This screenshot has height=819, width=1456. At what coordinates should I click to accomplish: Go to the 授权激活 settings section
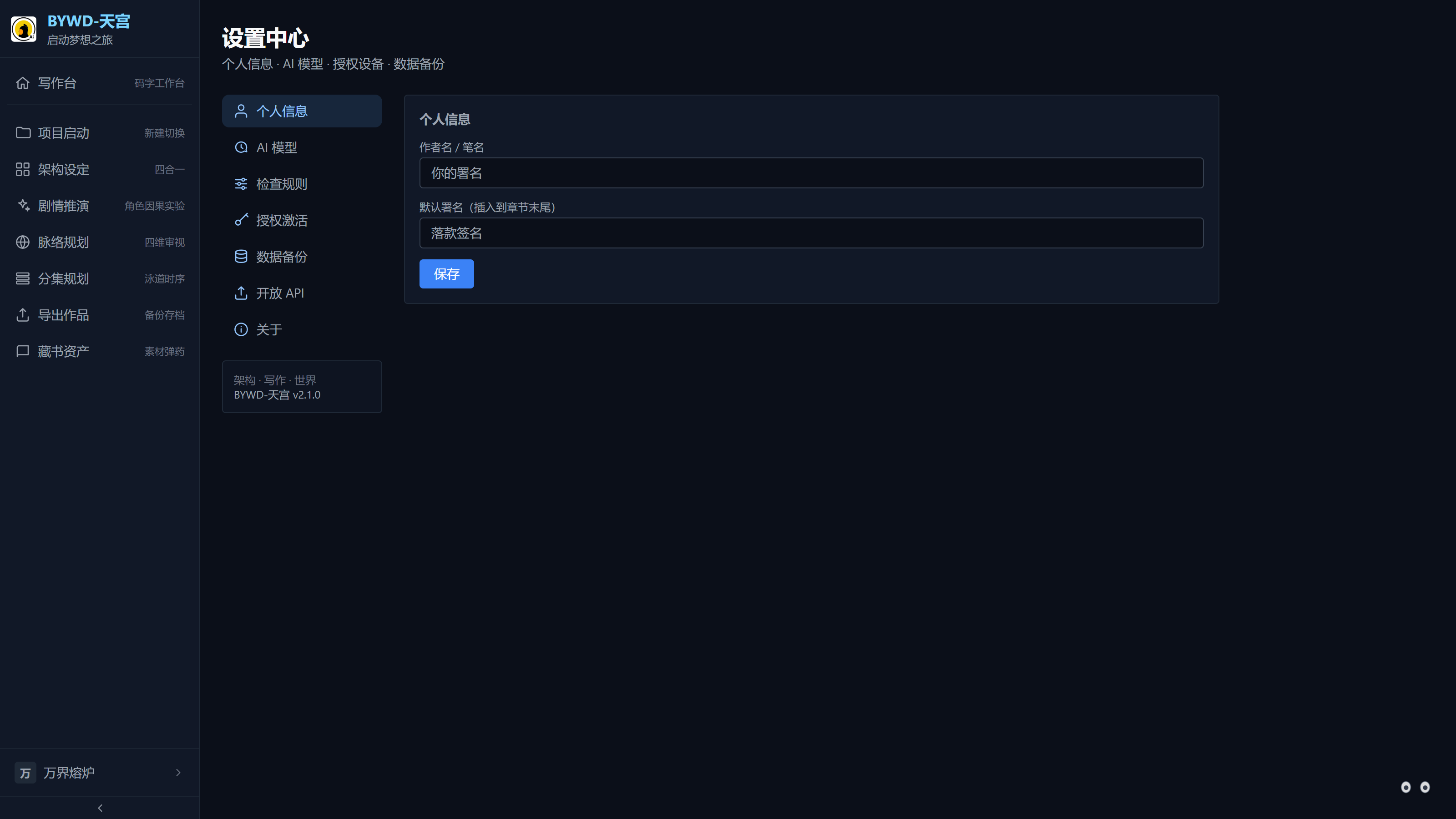(302, 220)
